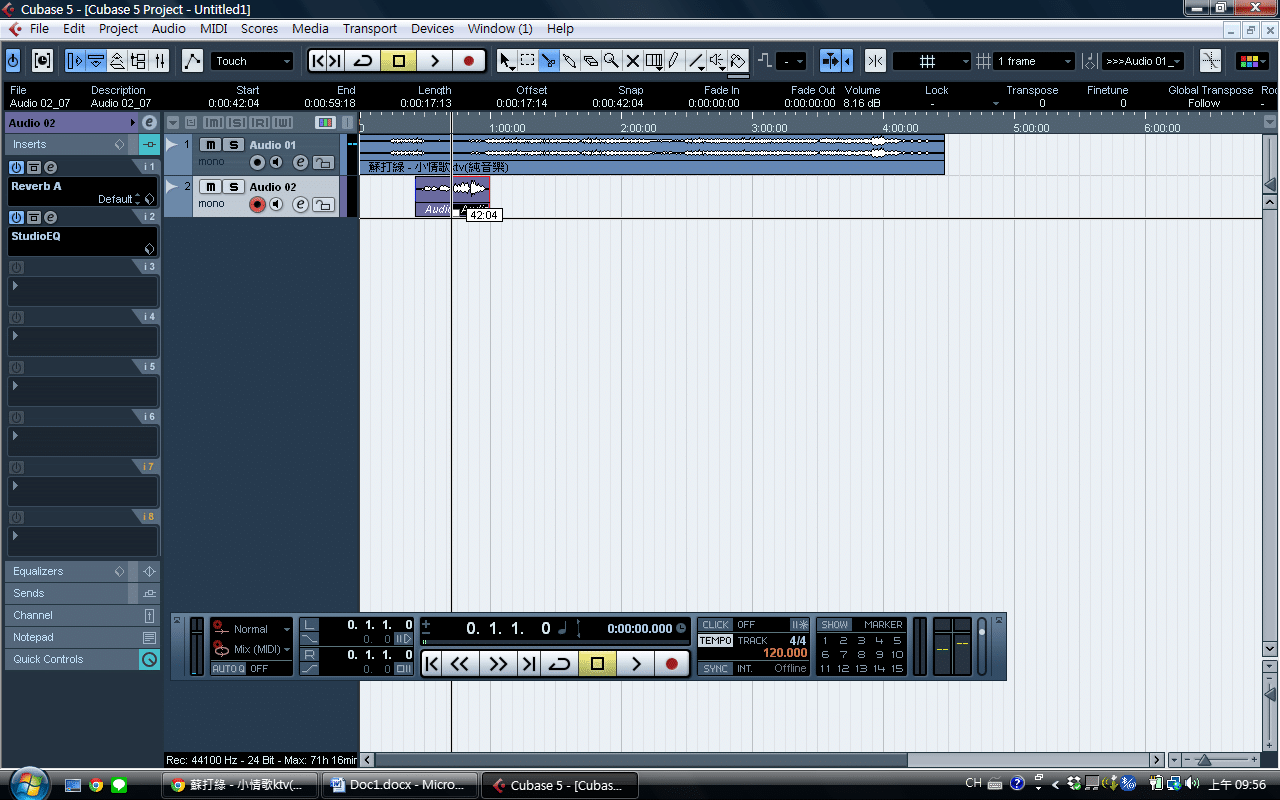Mute the Audio 01 track
Screen dimensions: 1280x800
tap(210, 145)
